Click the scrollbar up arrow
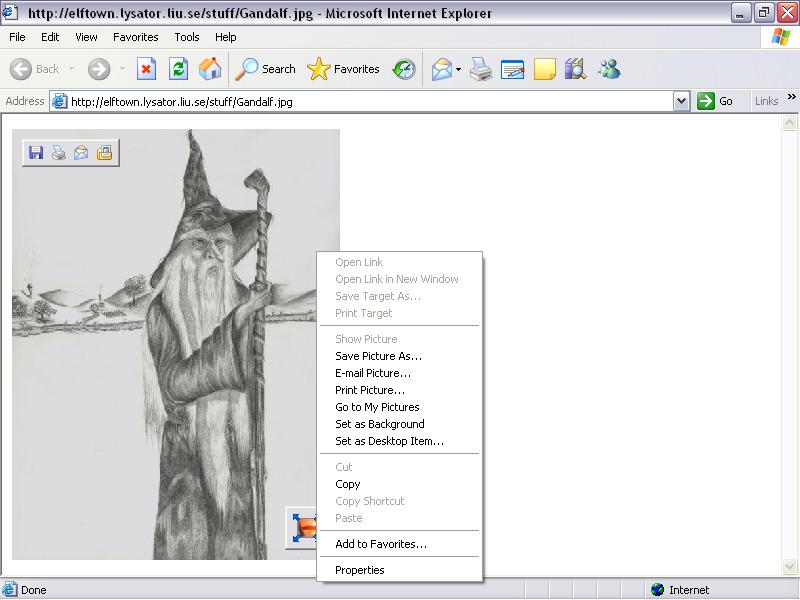Screen dimensions: 800x600 789,122
